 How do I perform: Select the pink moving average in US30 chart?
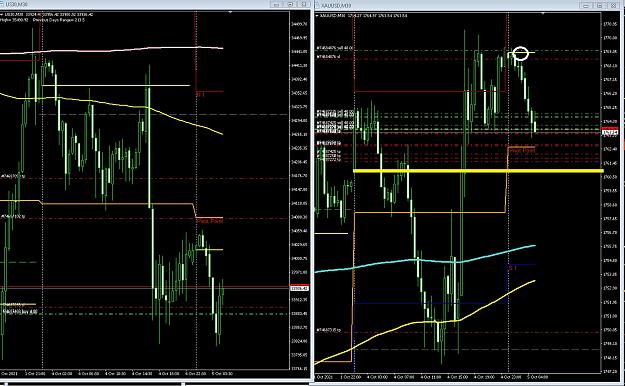[x=112, y=50]
